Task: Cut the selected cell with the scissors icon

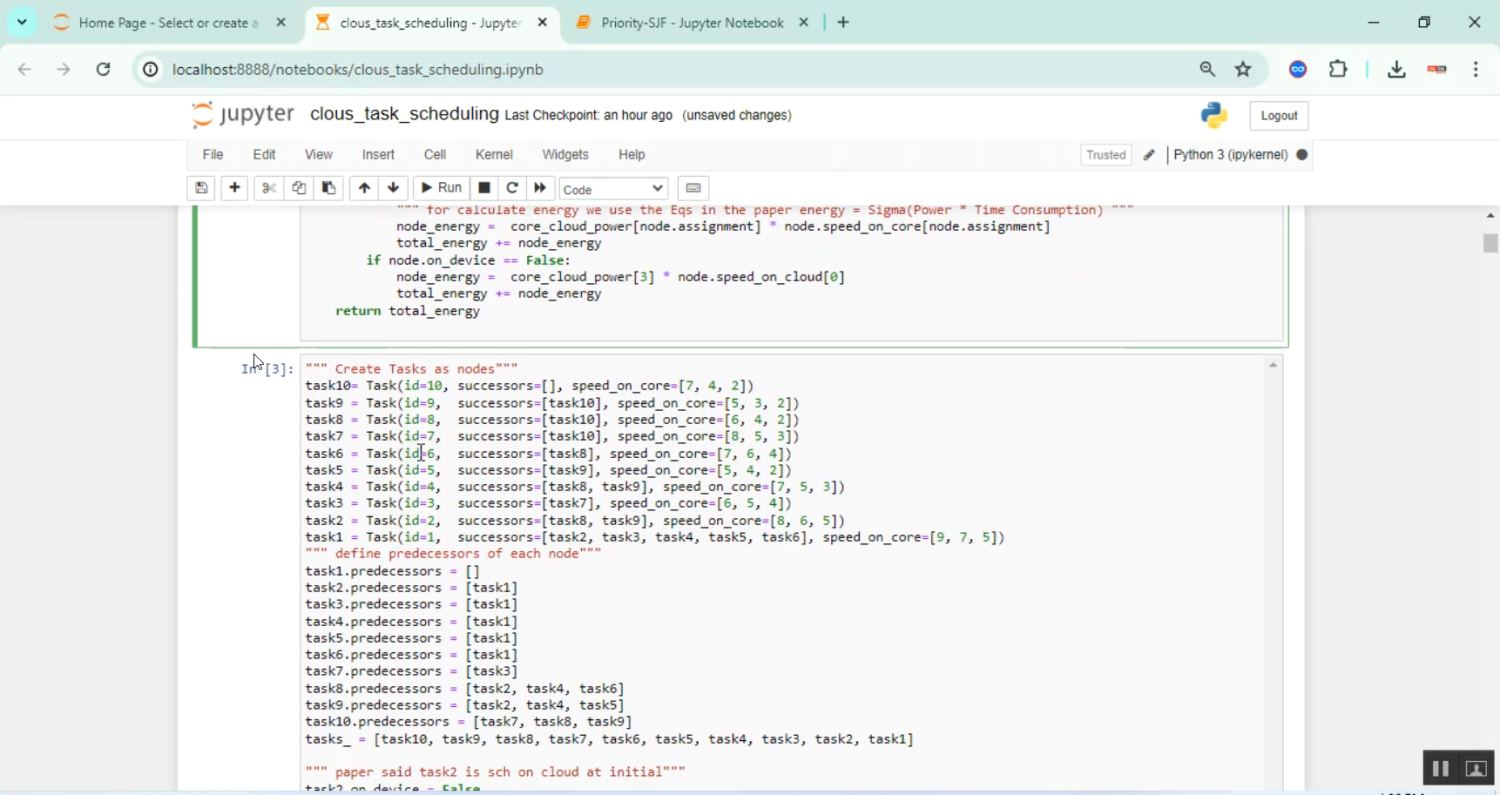Action: (268, 188)
